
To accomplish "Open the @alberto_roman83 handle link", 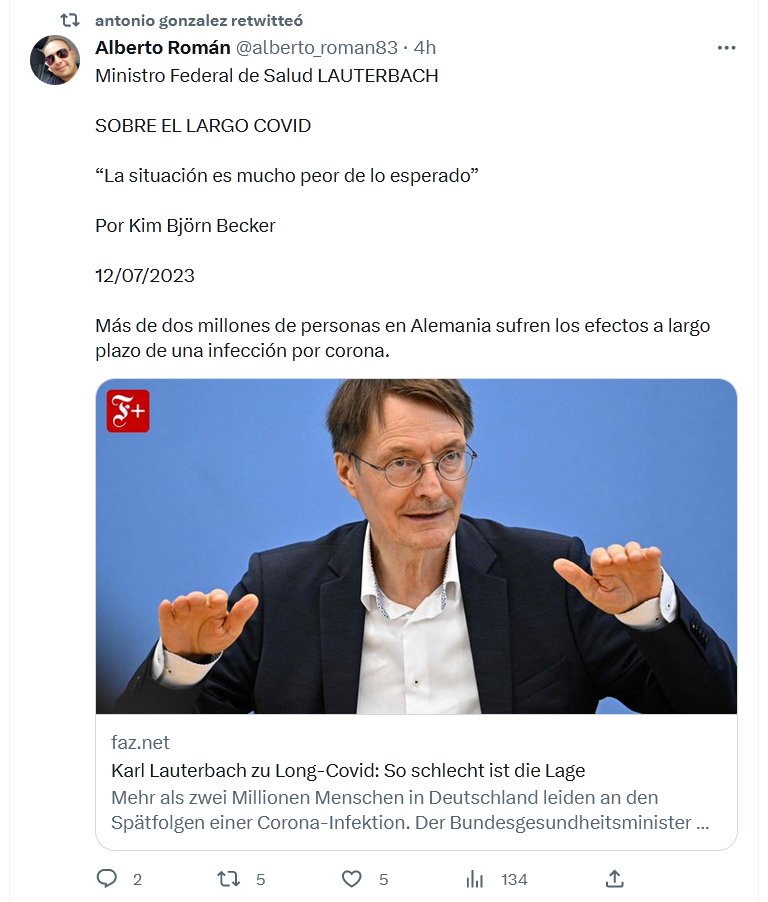I will click(x=316, y=47).
